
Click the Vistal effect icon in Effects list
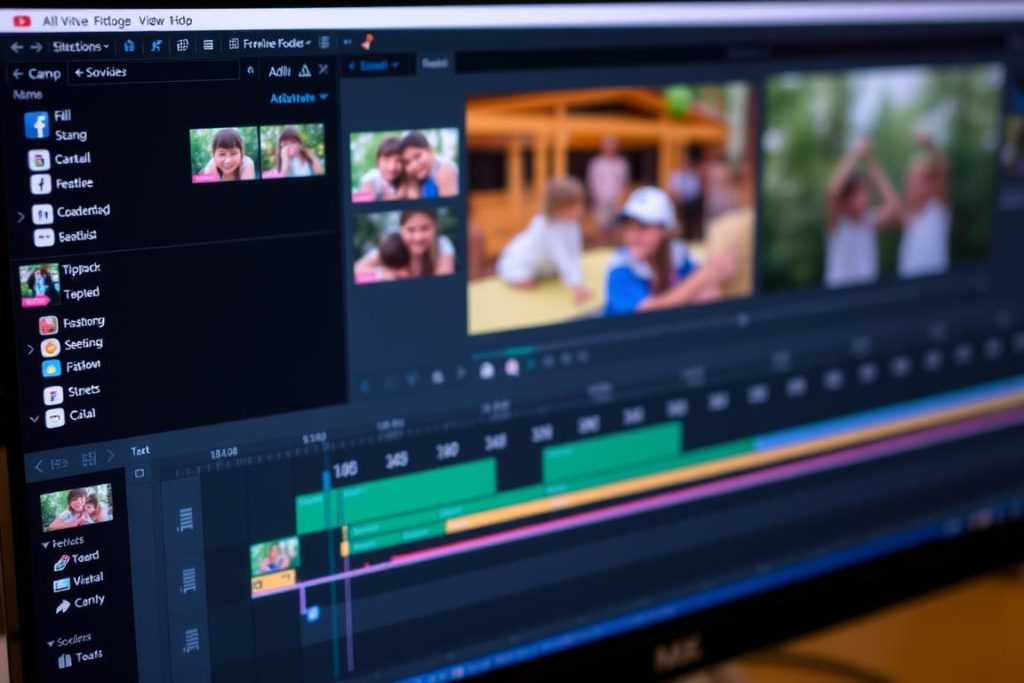pyautogui.click(x=61, y=583)
